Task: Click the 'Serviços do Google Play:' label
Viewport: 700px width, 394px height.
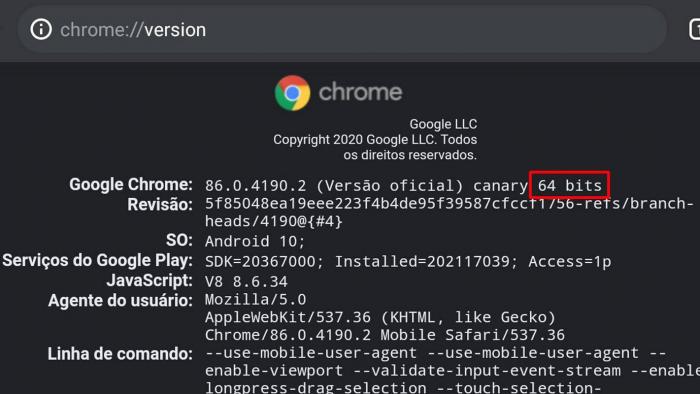Action: point(97,260)
